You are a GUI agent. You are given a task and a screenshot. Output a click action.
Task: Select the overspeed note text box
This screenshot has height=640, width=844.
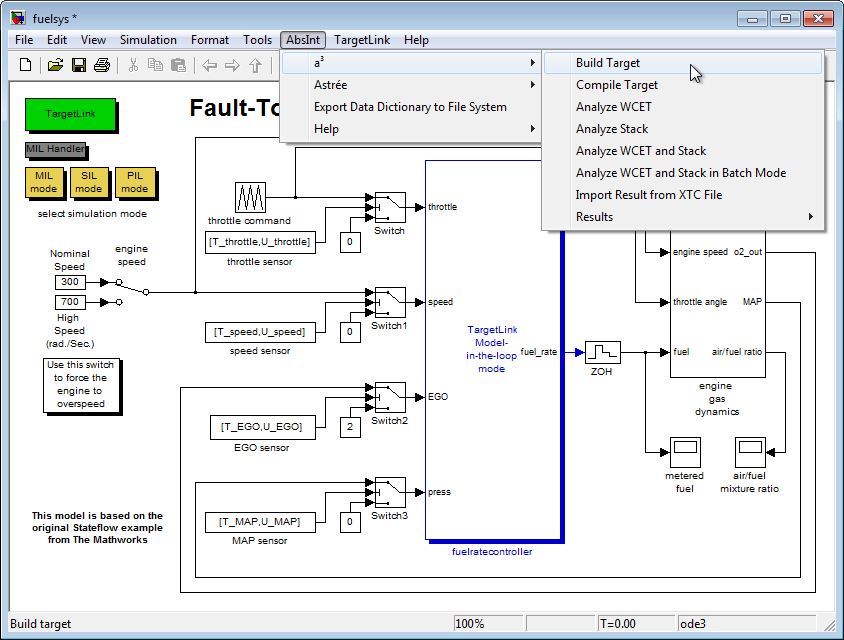click(81, 385)
